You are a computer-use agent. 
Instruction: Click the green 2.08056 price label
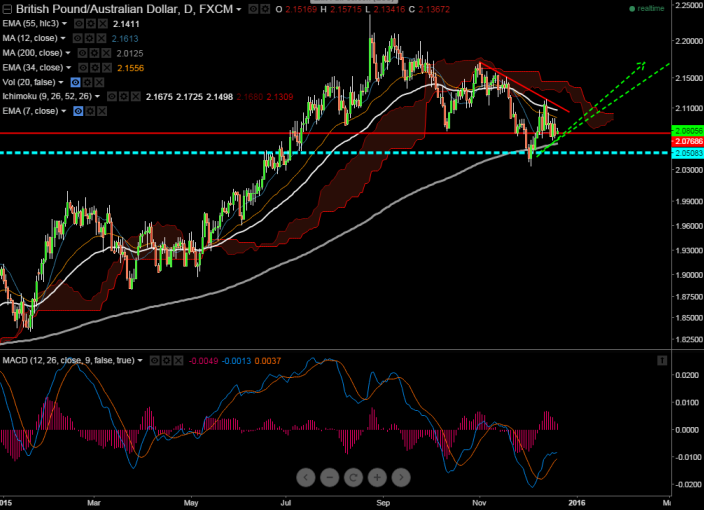[x=687, y=131]
